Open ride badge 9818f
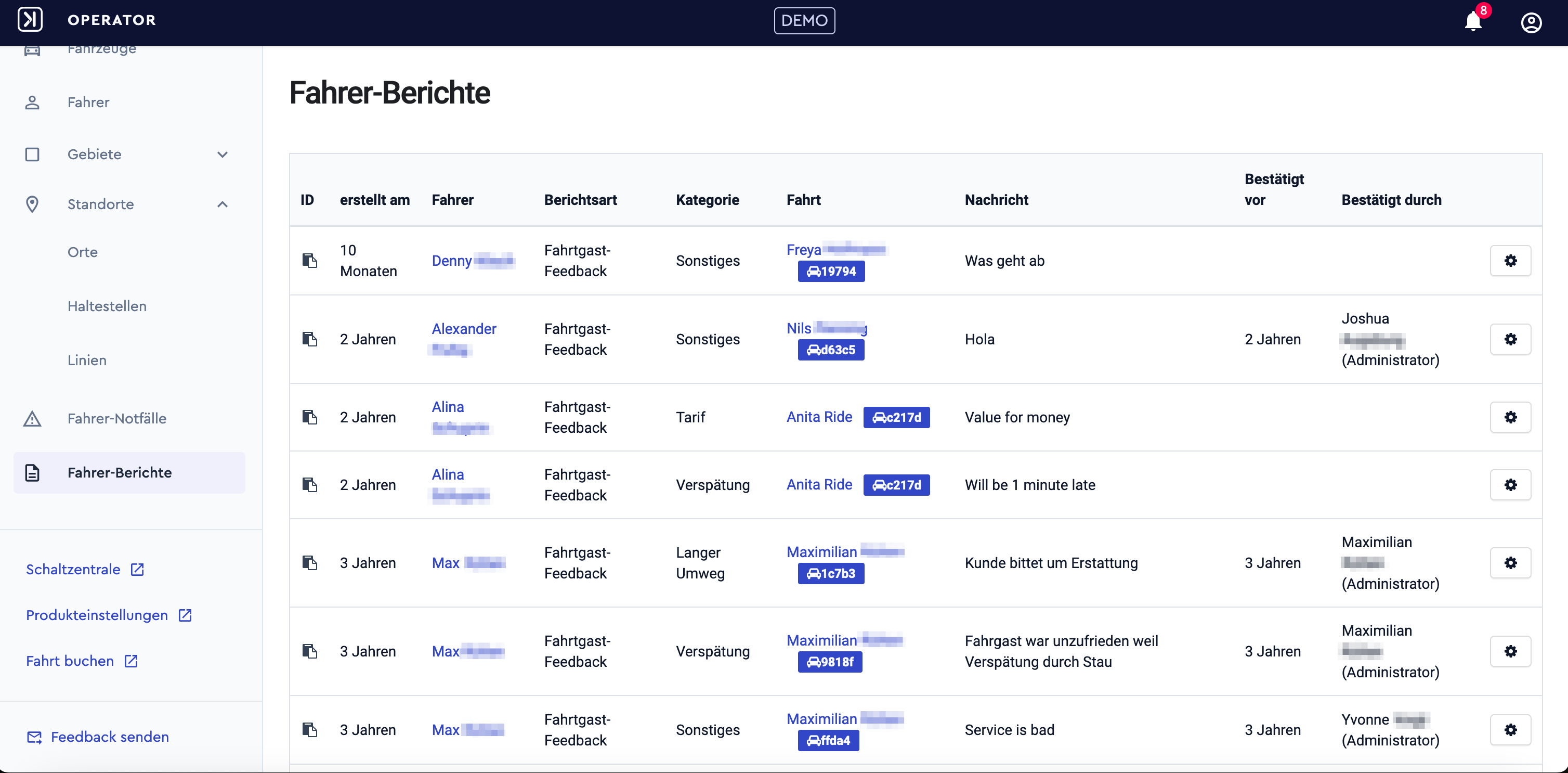Image resolution: width=1568 pixels, height=773 pixels. click(830, 662)
